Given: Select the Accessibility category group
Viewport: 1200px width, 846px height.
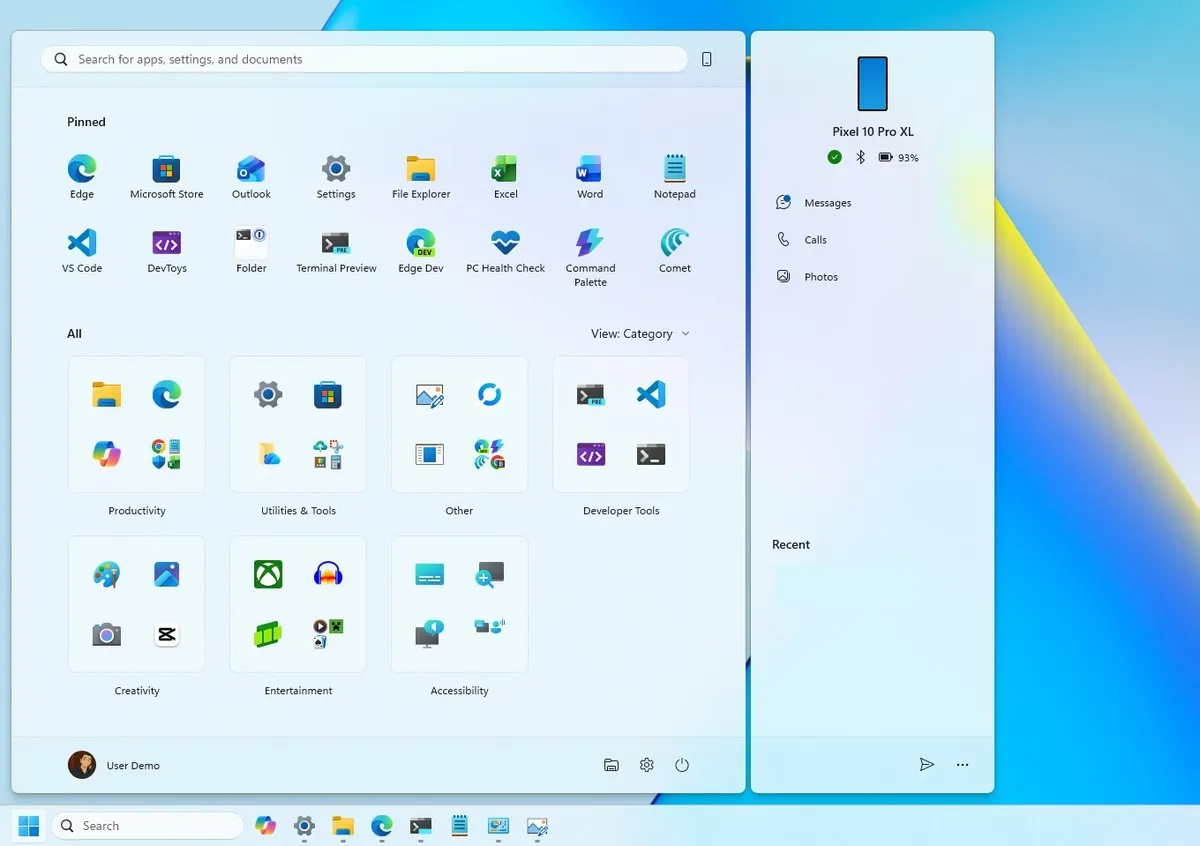Looking at the screenshot, I should tap(459, 604).
